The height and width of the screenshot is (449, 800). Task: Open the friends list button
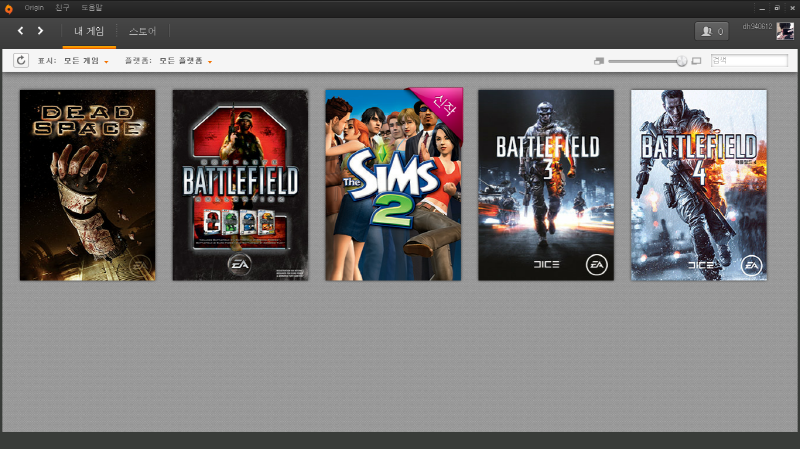pos(711,31)
